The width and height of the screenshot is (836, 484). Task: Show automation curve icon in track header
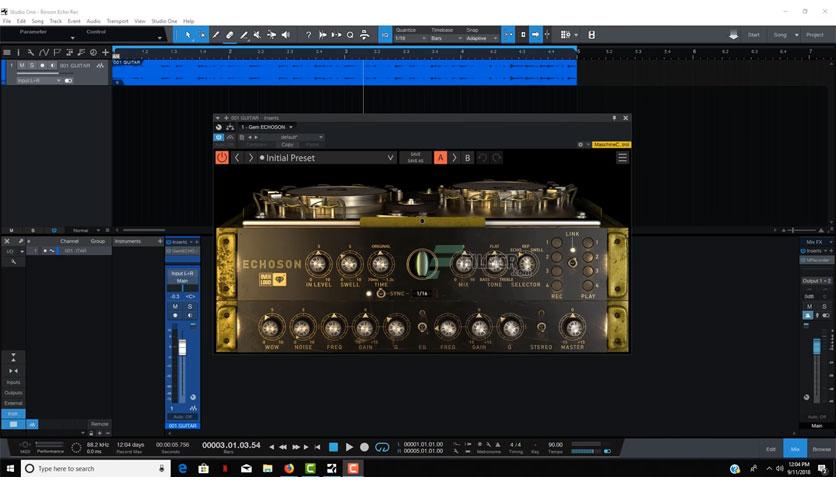pyautogui.click(x=44, y=52)
